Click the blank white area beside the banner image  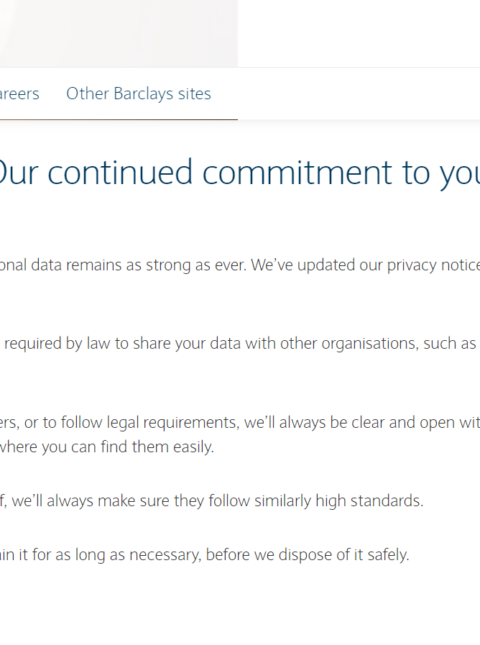[359, 33]
